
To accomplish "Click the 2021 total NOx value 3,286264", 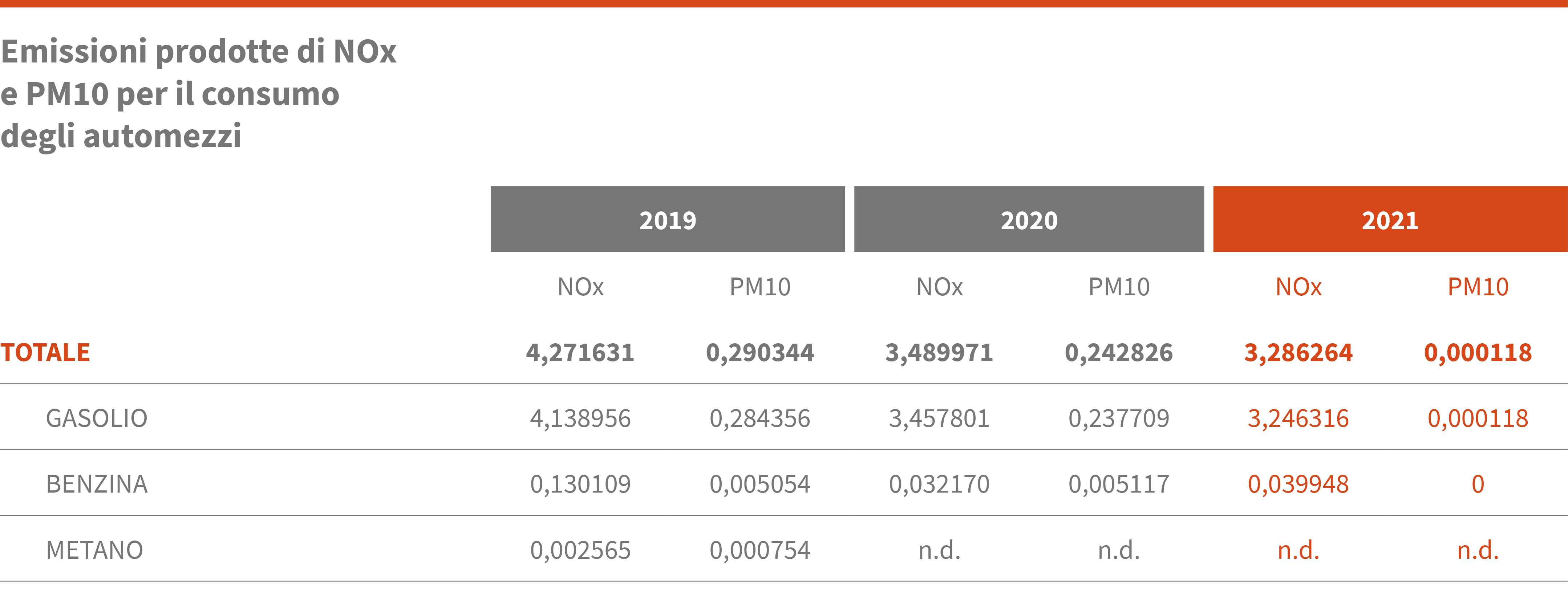I will (x=1298, y=353).
